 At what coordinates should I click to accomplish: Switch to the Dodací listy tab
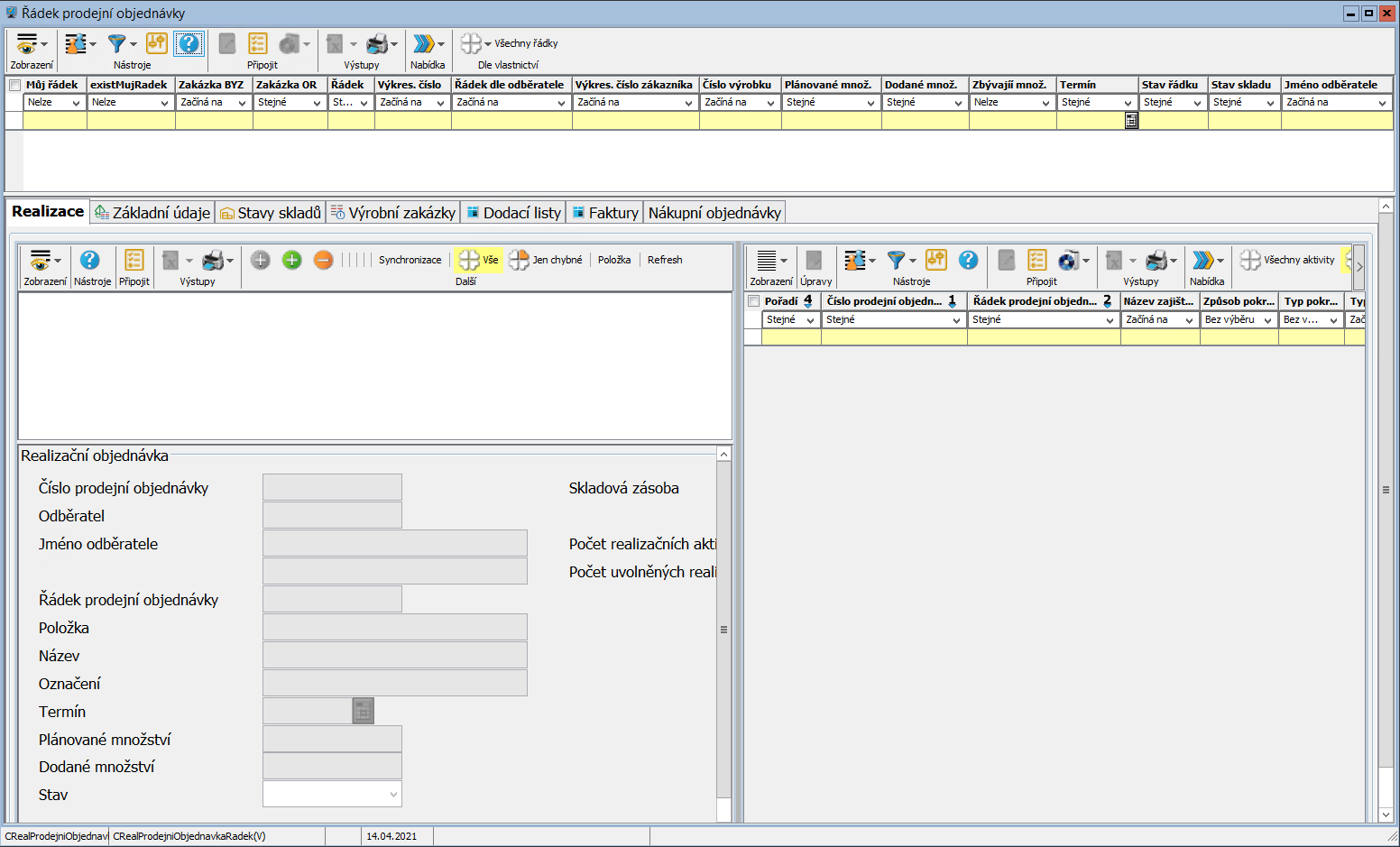coord(513,213)
